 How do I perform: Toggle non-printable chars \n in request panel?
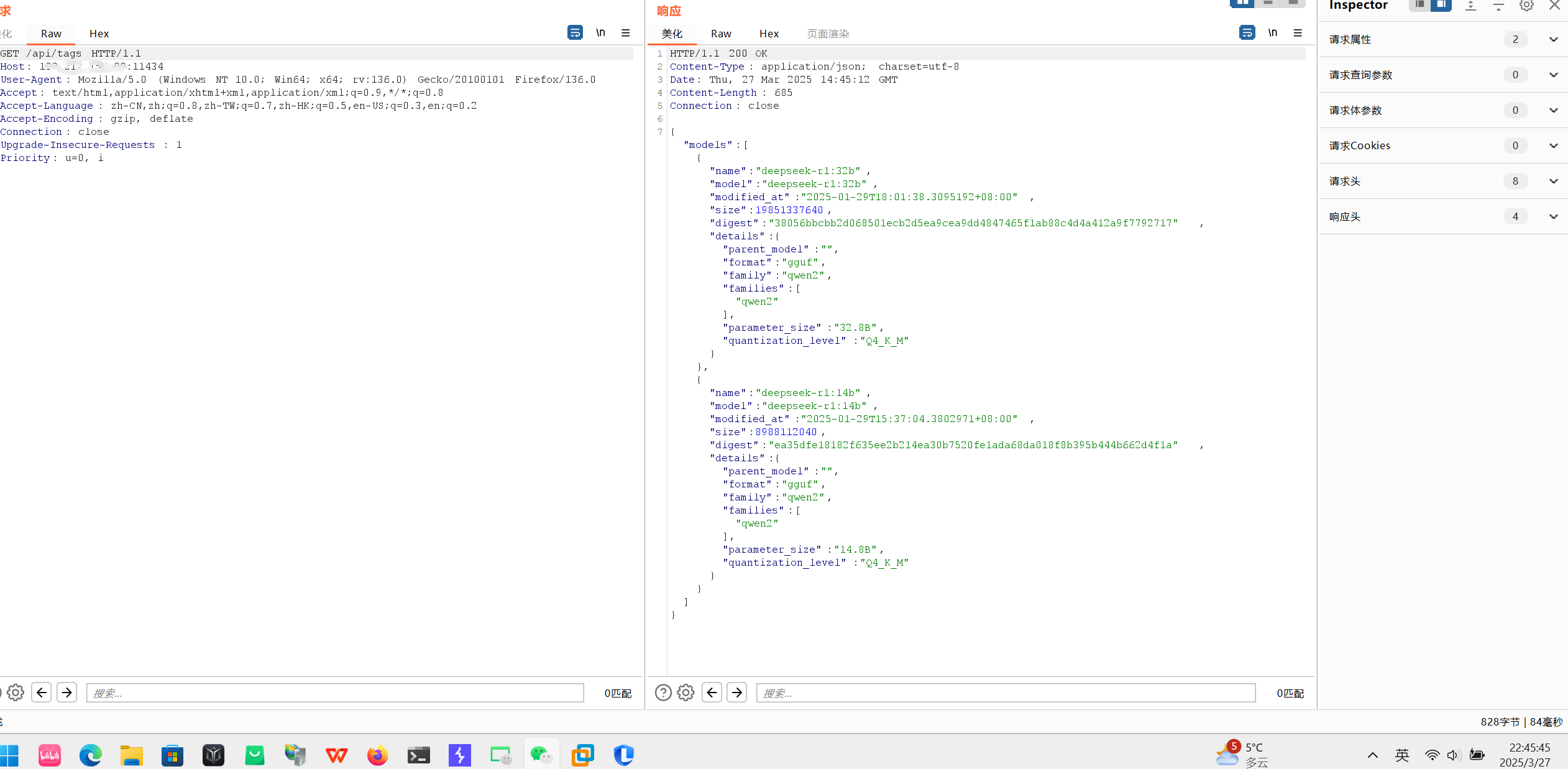pos(600,32)
